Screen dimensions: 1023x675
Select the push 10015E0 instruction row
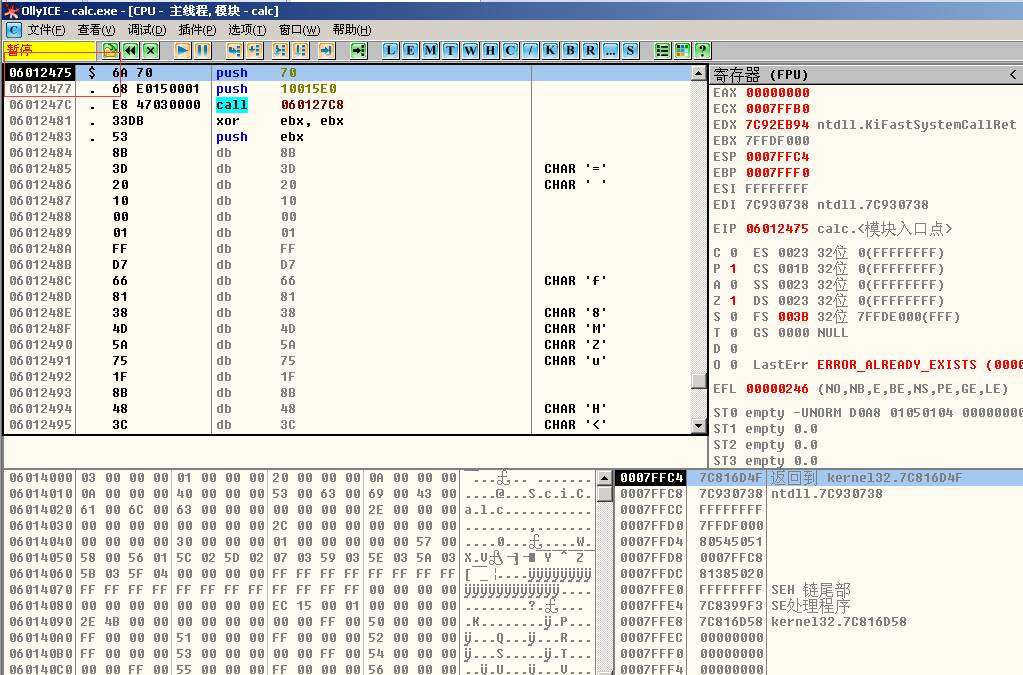349,89
